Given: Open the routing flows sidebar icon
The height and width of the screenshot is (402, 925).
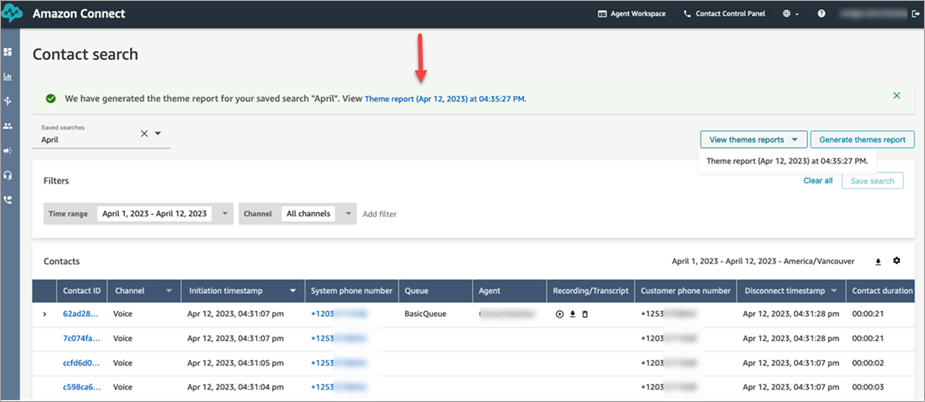Looking at the screenshot, I should coord(8,101).
